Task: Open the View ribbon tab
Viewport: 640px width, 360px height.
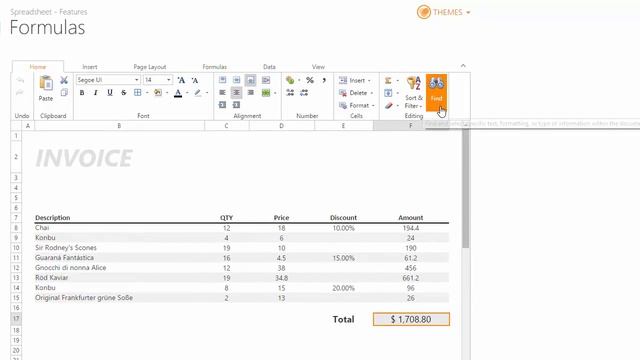Action: coord(318,67)
